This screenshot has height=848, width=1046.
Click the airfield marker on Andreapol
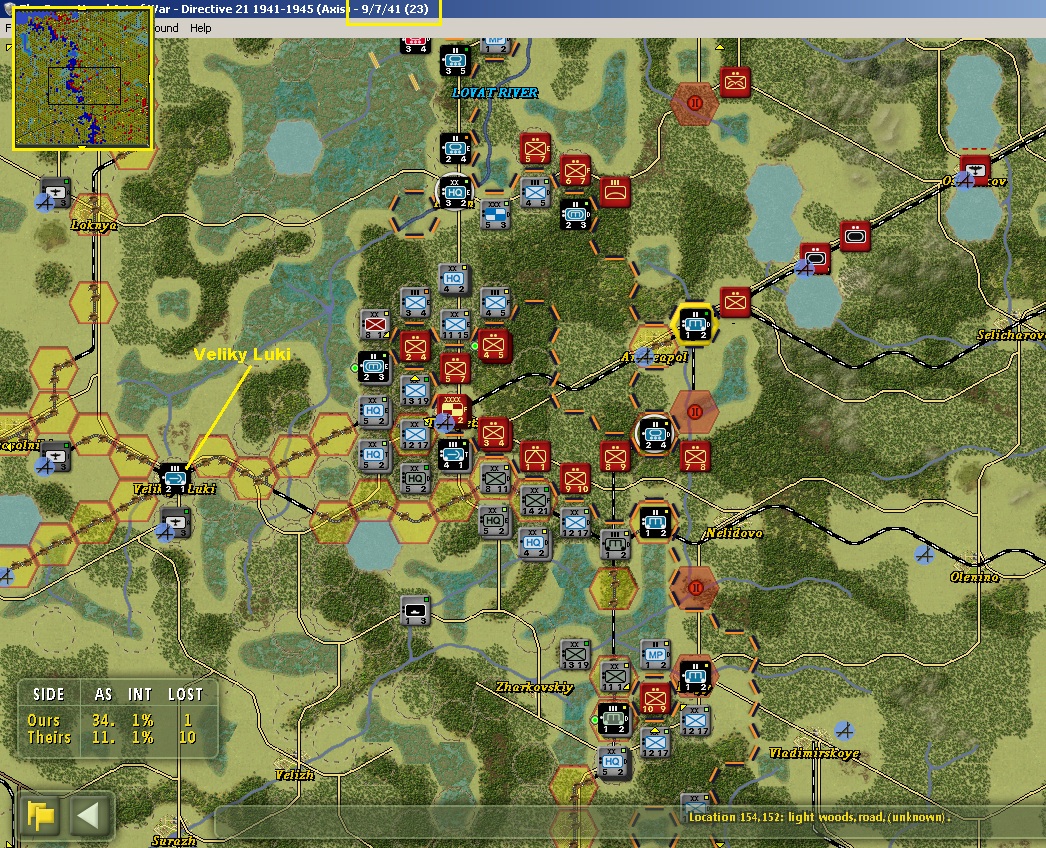(x=643, y=358)
